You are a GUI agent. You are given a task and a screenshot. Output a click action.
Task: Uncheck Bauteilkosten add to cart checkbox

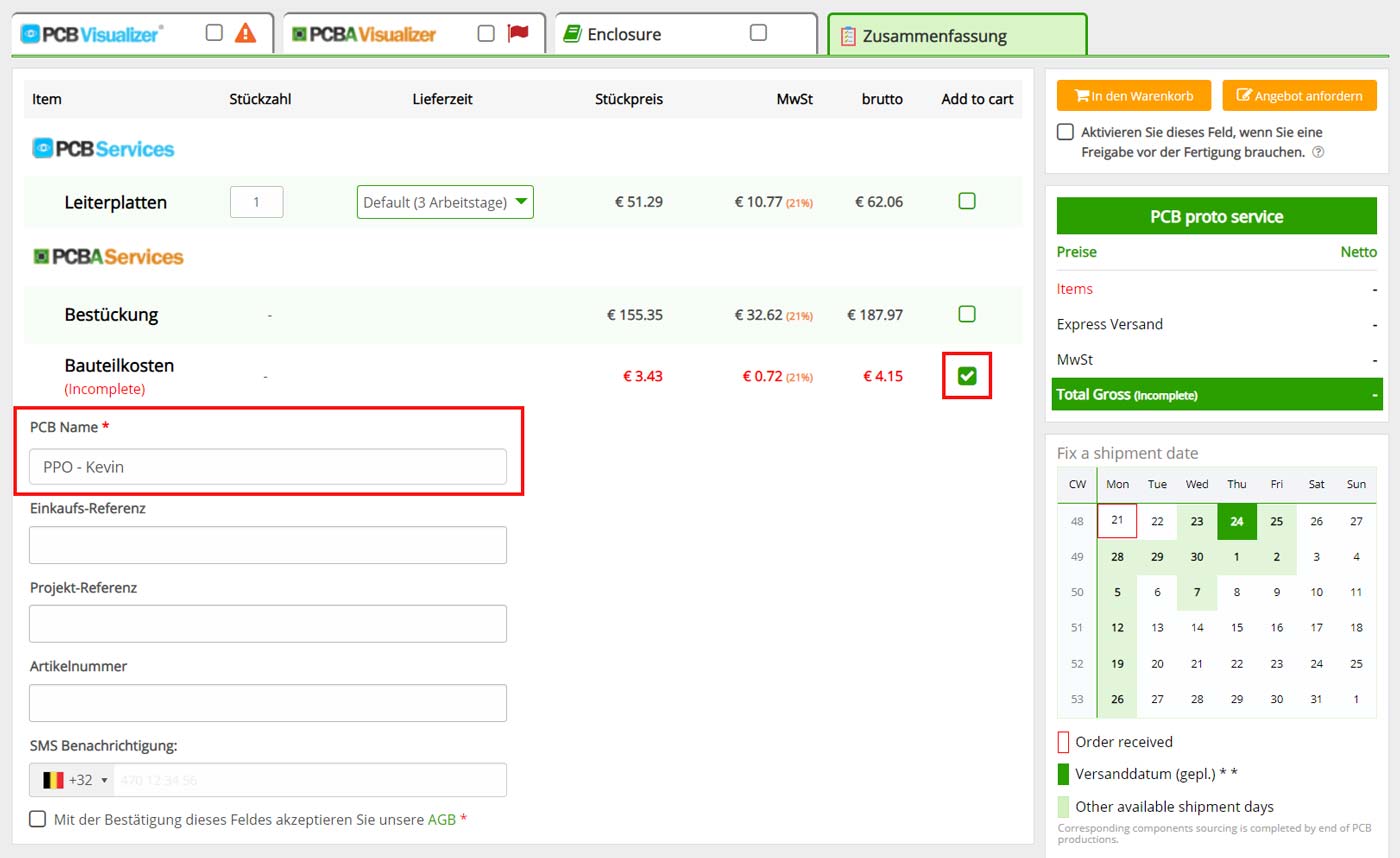[967, 376]
